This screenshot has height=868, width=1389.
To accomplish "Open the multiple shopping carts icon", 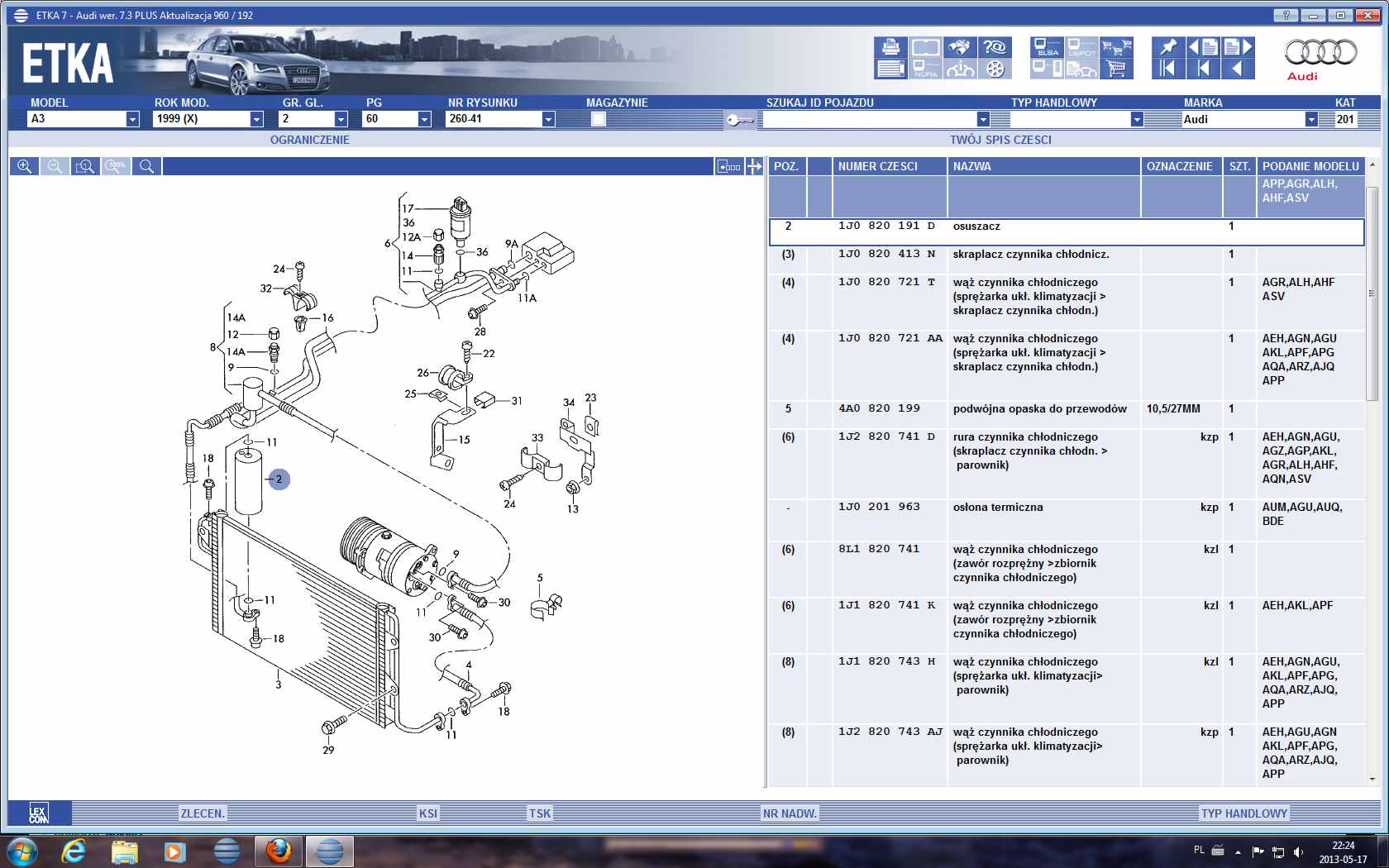I will [x=1116, y=47].
